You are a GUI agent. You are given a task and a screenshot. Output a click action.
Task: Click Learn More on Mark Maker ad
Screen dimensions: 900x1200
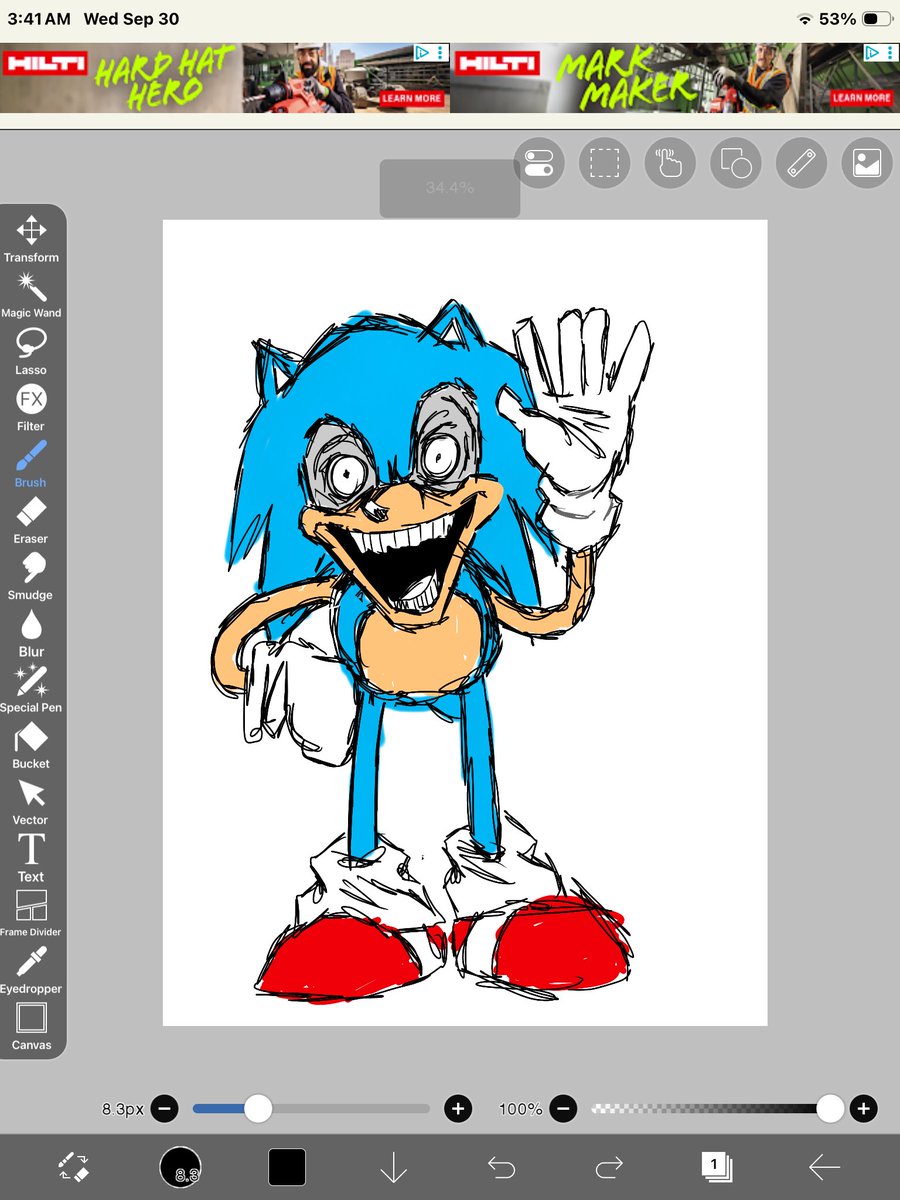pyautogui.click(x=861, y=98)
